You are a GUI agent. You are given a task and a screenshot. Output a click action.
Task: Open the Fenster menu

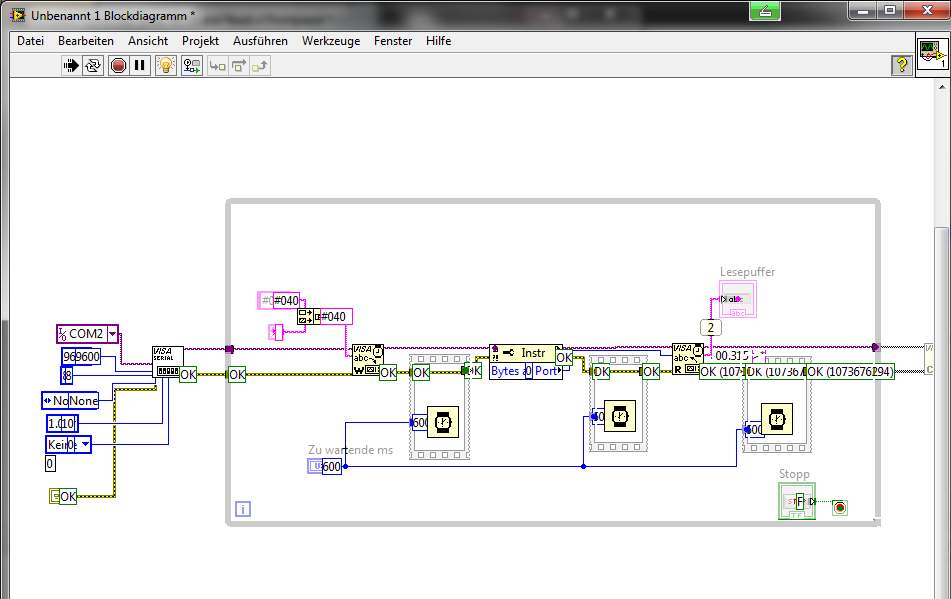[392, 41]
